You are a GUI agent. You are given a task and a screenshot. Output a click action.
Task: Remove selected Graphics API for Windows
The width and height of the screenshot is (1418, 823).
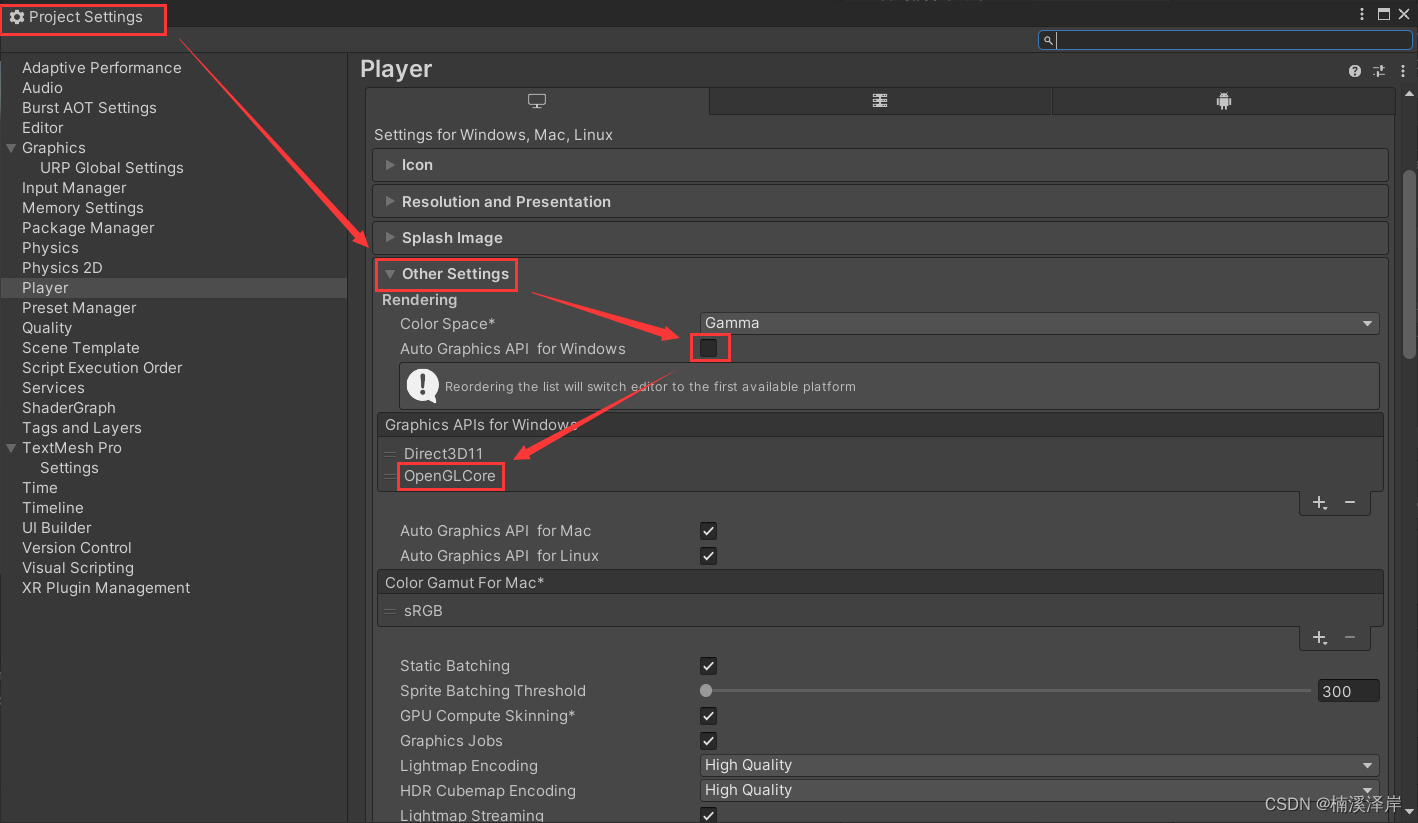coord(1350,502)
